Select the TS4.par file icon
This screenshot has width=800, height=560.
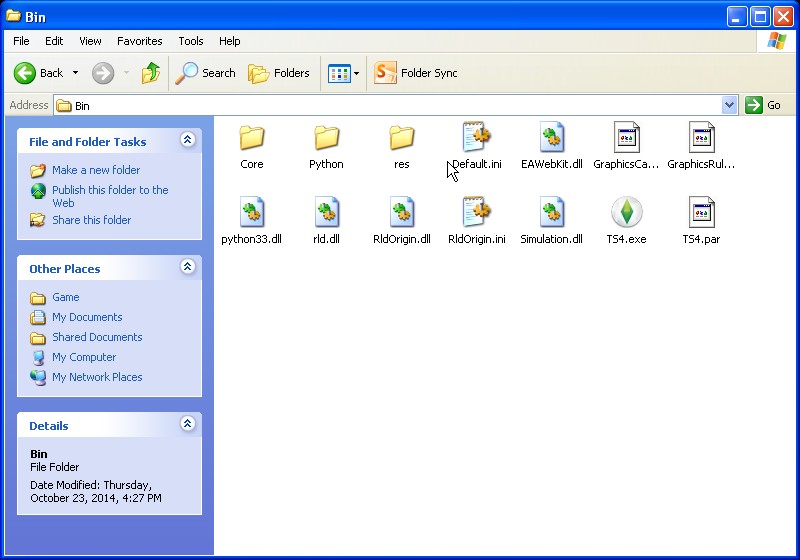coord(702,212)
